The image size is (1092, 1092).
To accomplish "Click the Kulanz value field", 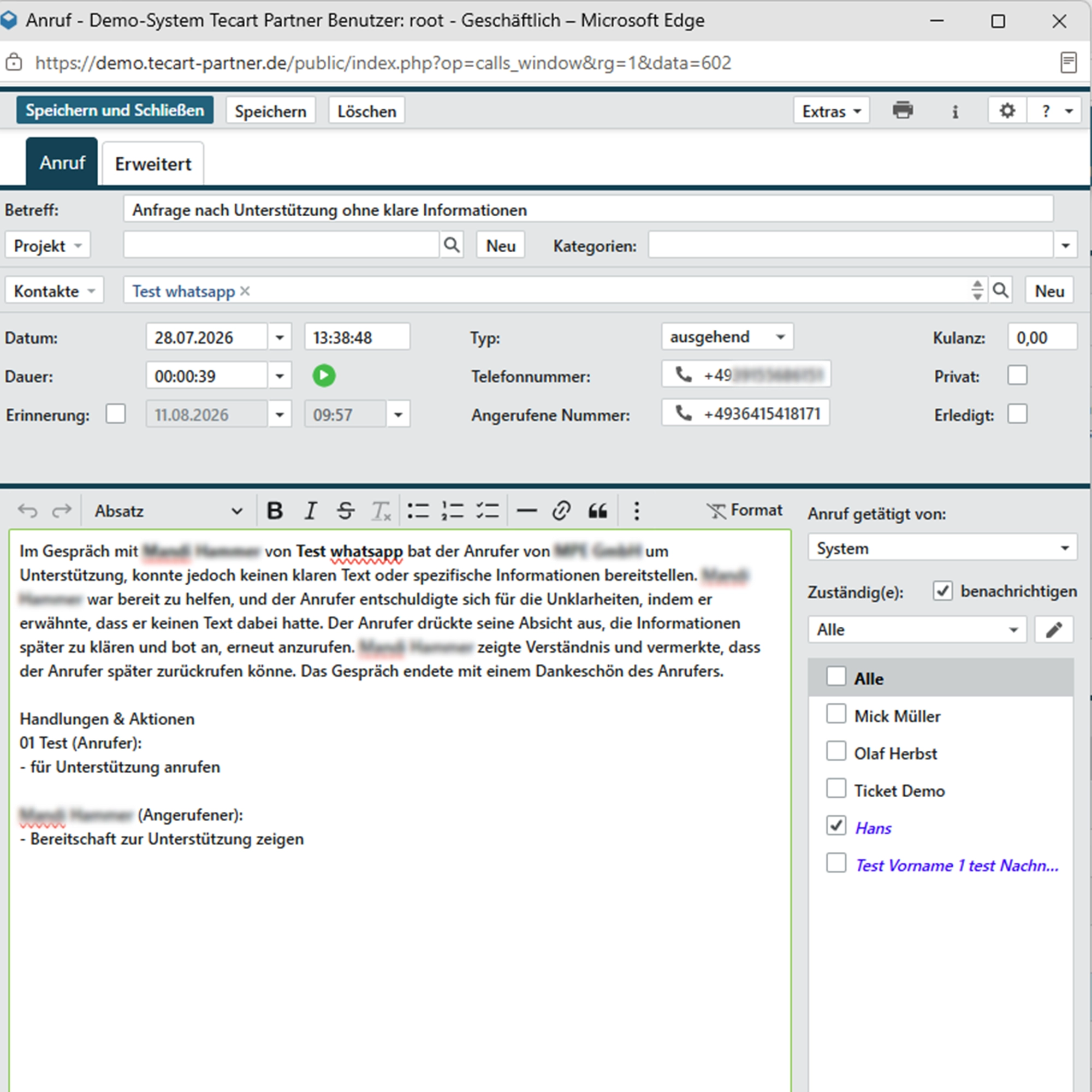I will (1042, 337).
